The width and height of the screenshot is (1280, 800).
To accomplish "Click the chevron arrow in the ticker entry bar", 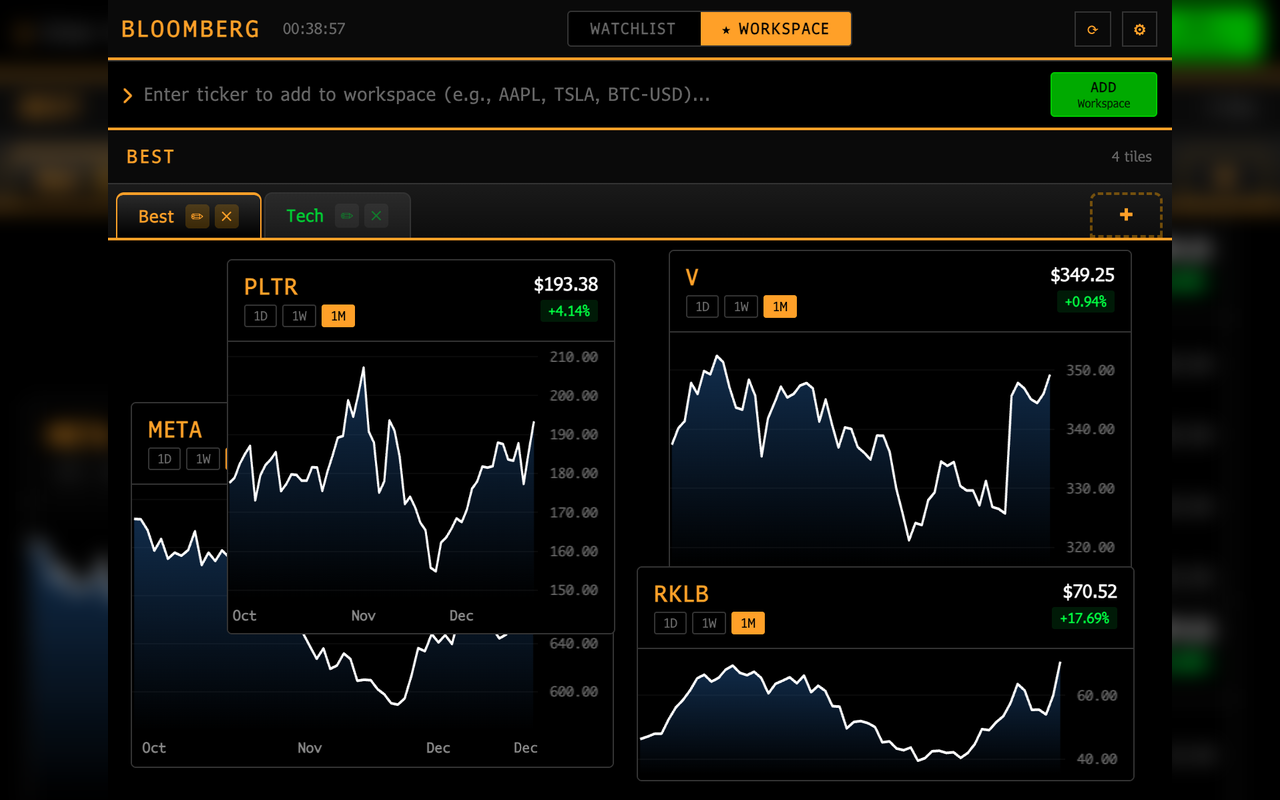I will 127,94.
